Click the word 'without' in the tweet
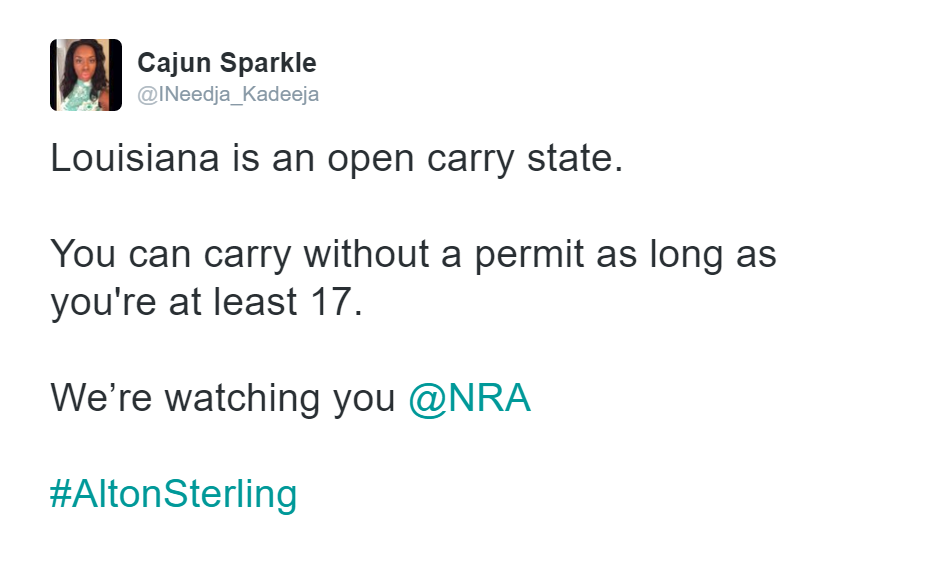Viewport: 942px width, 576px height. point(366,253)
